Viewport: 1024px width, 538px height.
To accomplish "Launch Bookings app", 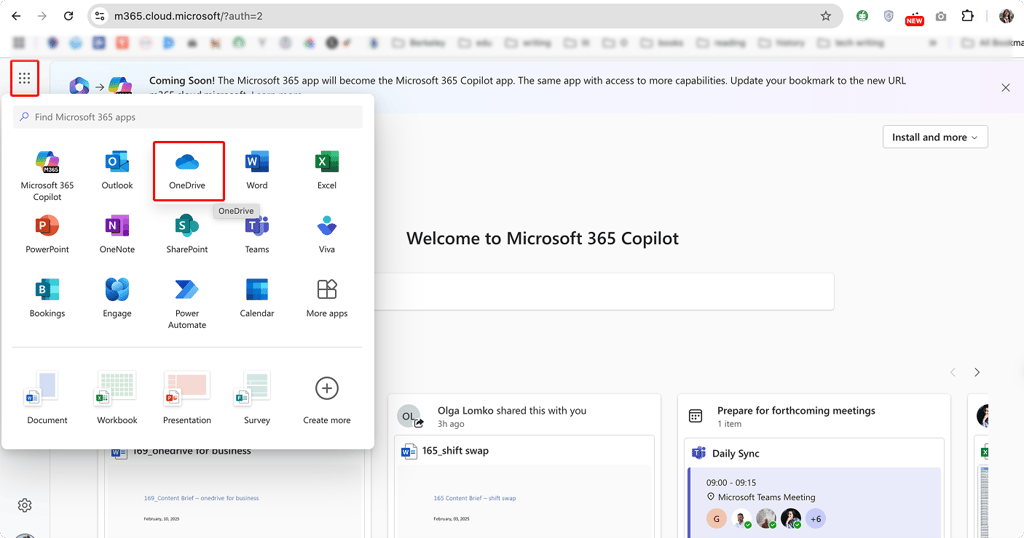I will coord(47,298).
